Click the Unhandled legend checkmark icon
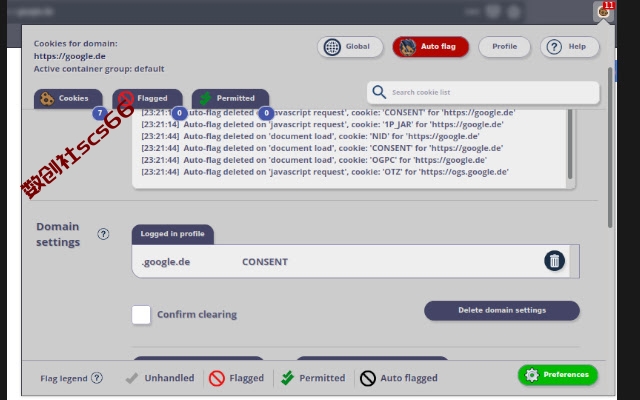This screenshot has width=640, height=400. (x=131, y=378)
